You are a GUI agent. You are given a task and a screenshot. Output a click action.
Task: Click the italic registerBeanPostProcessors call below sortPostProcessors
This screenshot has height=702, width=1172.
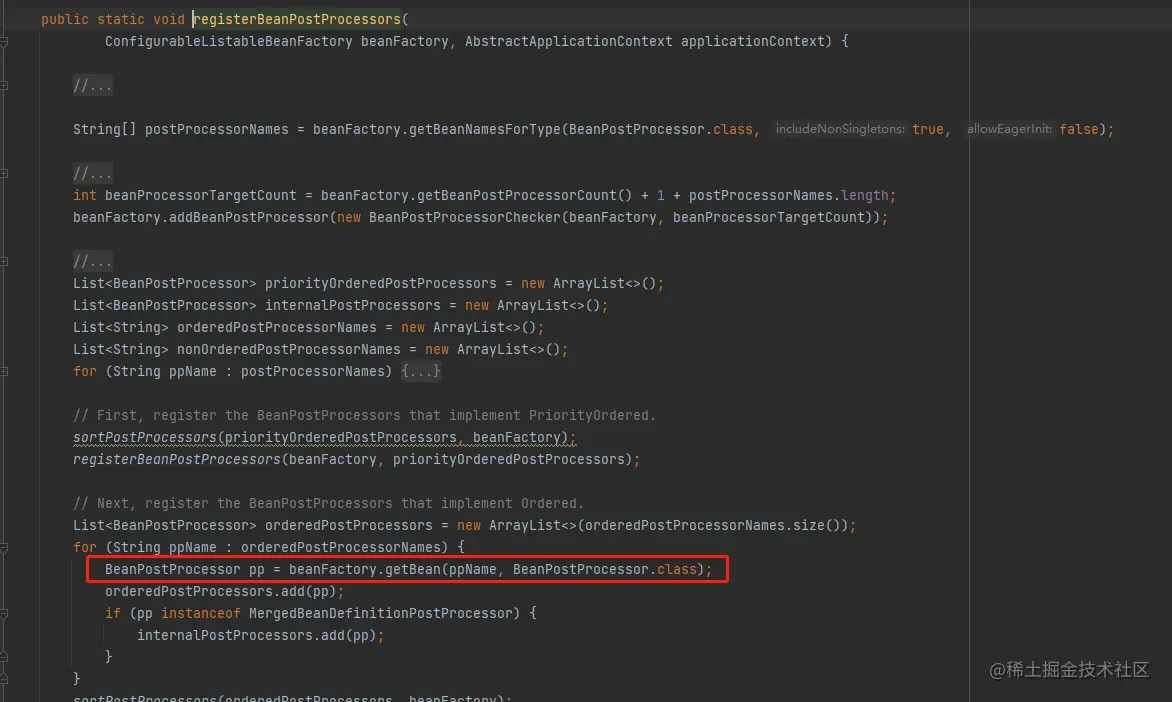(x=176, y=459)
